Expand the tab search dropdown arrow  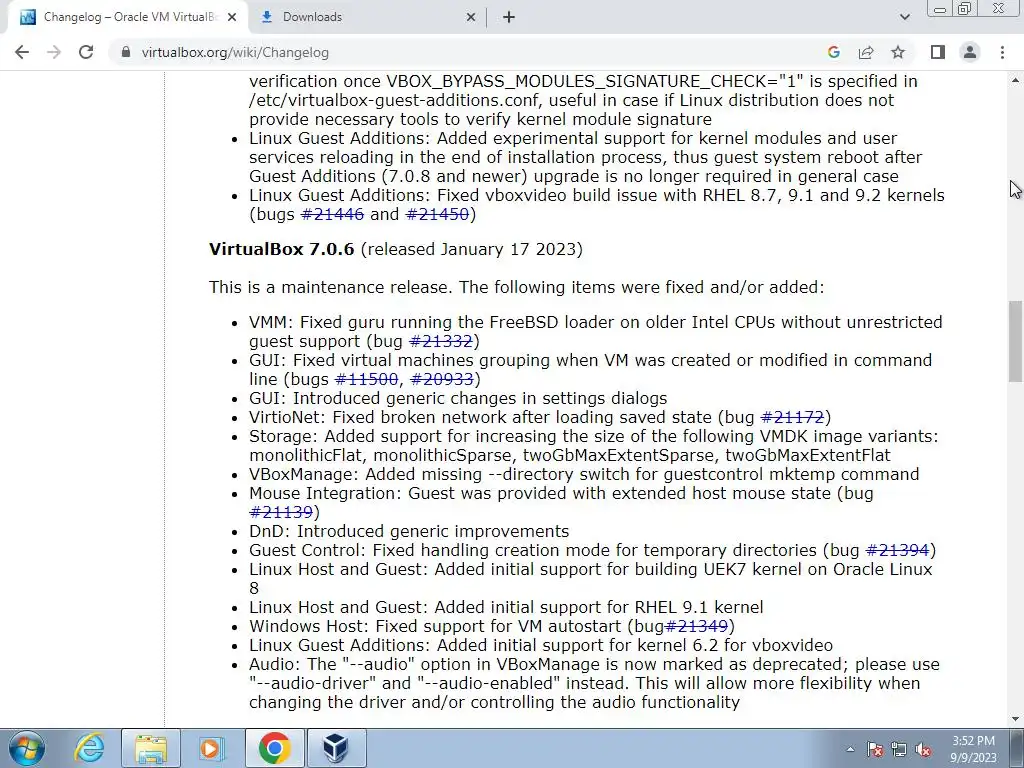pyautogui.click(x=904, y=17)
